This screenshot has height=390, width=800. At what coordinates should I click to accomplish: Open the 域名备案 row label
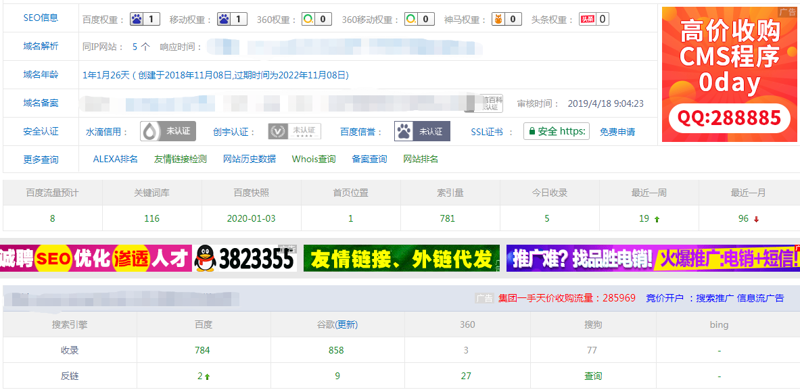pos(41,103)
